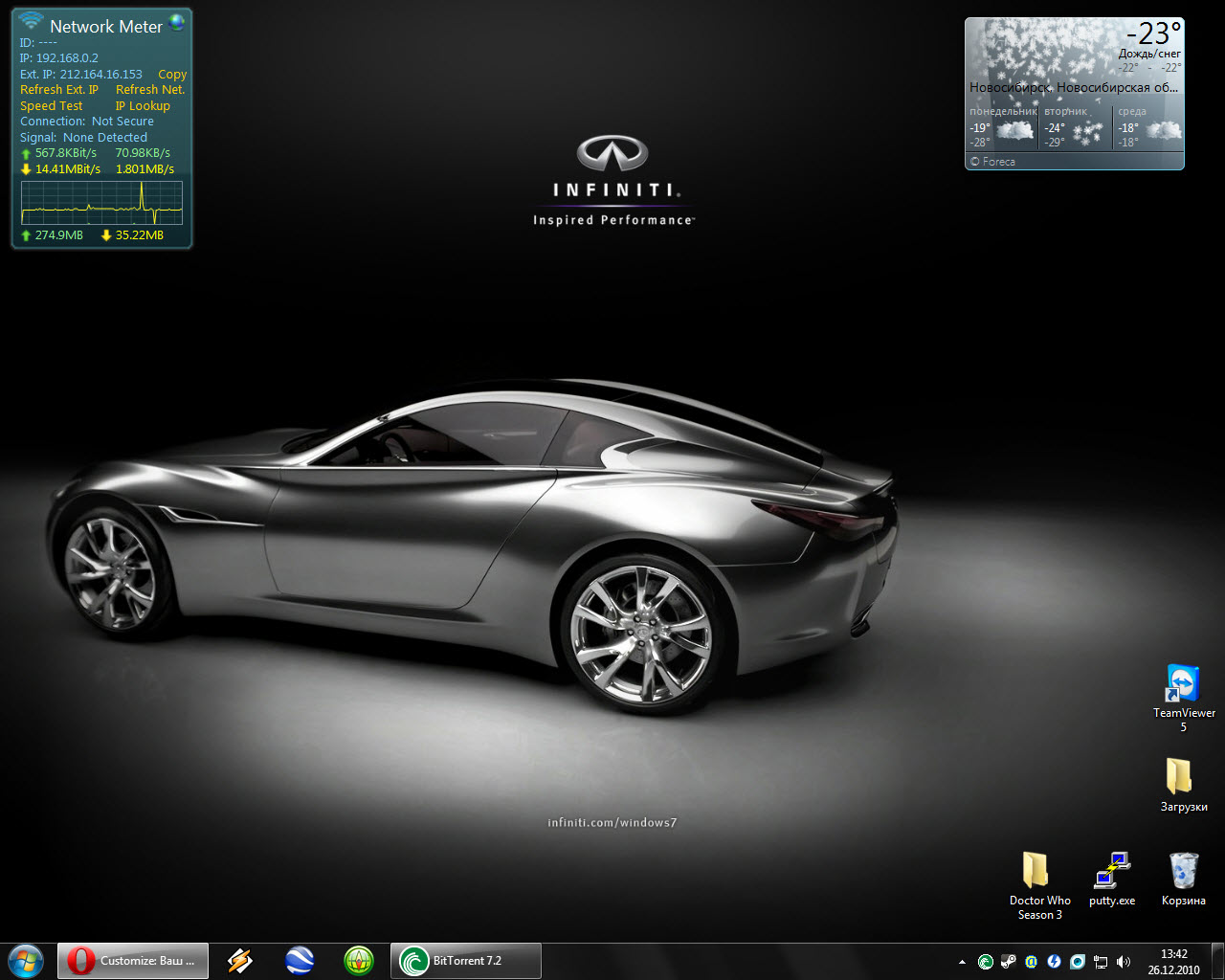1225x980 pixels.
Task: Click total uploaded 274.9MB value
Action: coord(59,234)
